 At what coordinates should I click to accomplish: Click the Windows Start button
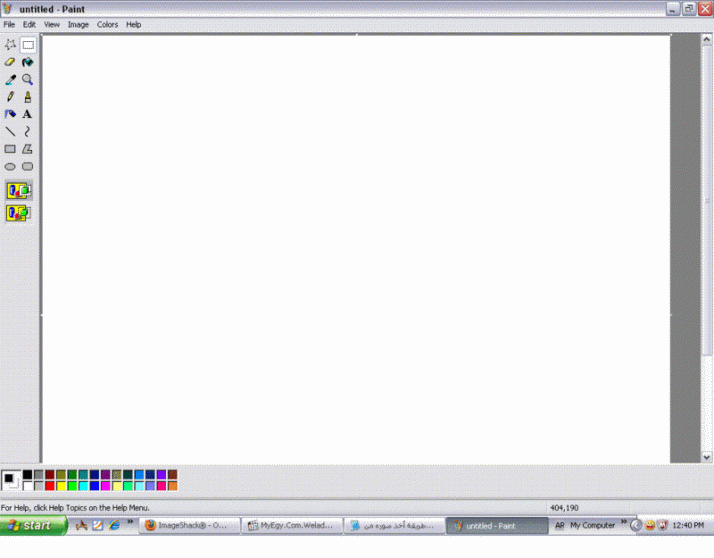pyautogui.click(x=35, y=525)
